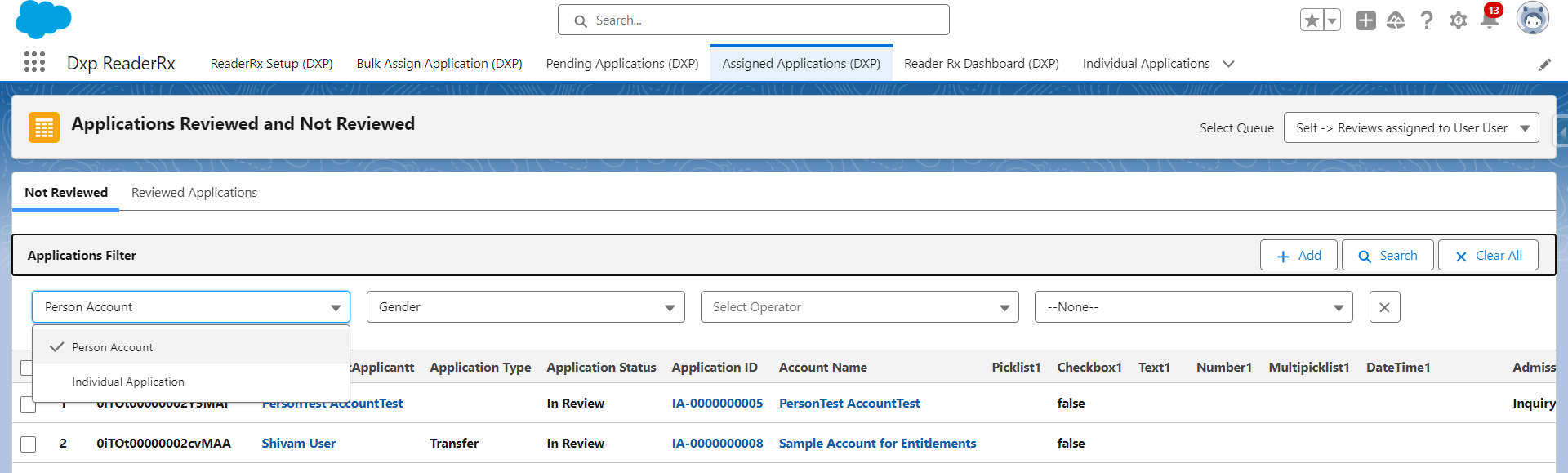Image resolution: width=1568 pixels, height=473 pixels.
Task: Click the Salesforce cloud logo
Action: [43, 20]
